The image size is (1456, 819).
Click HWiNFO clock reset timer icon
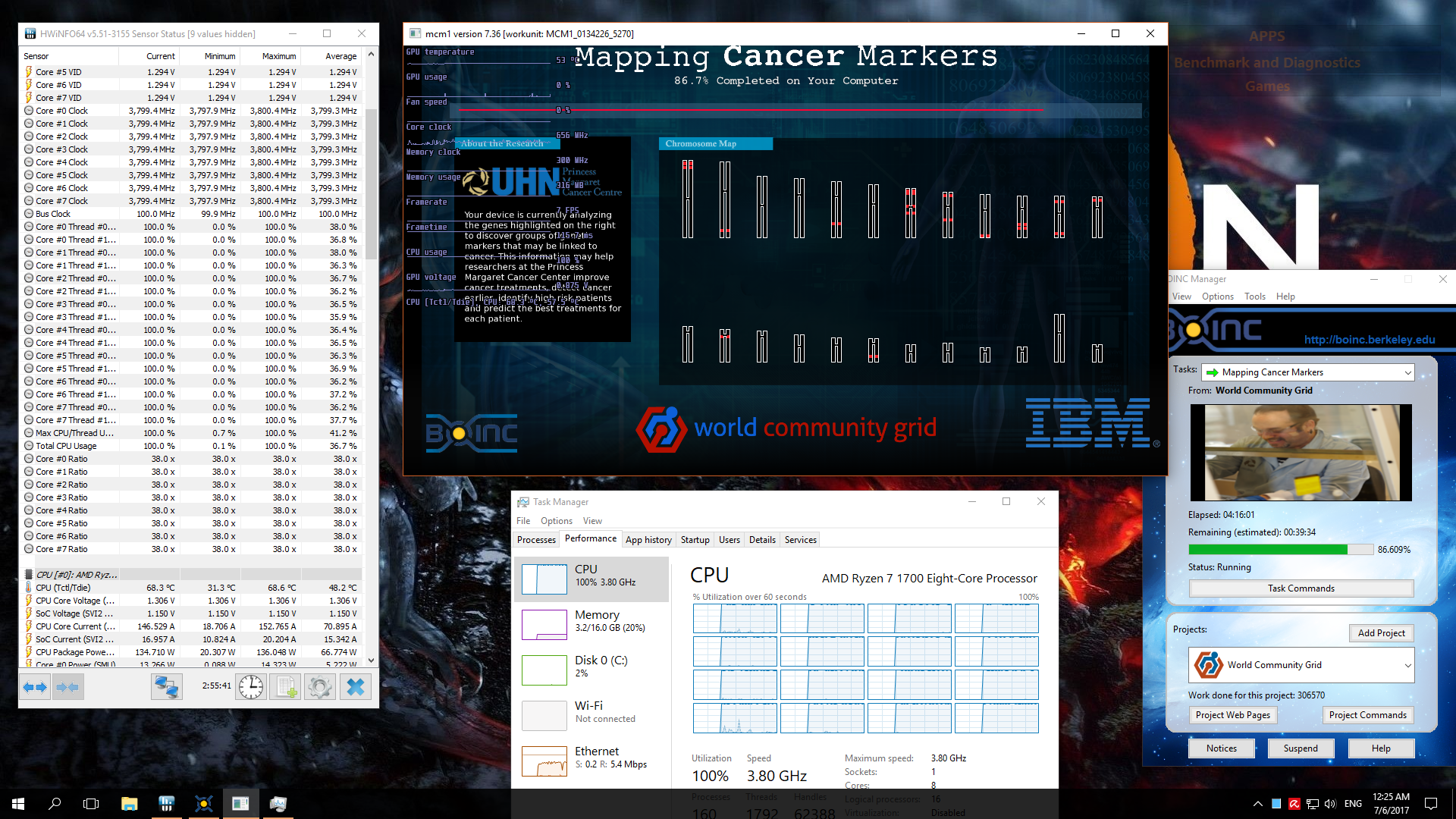251,687
